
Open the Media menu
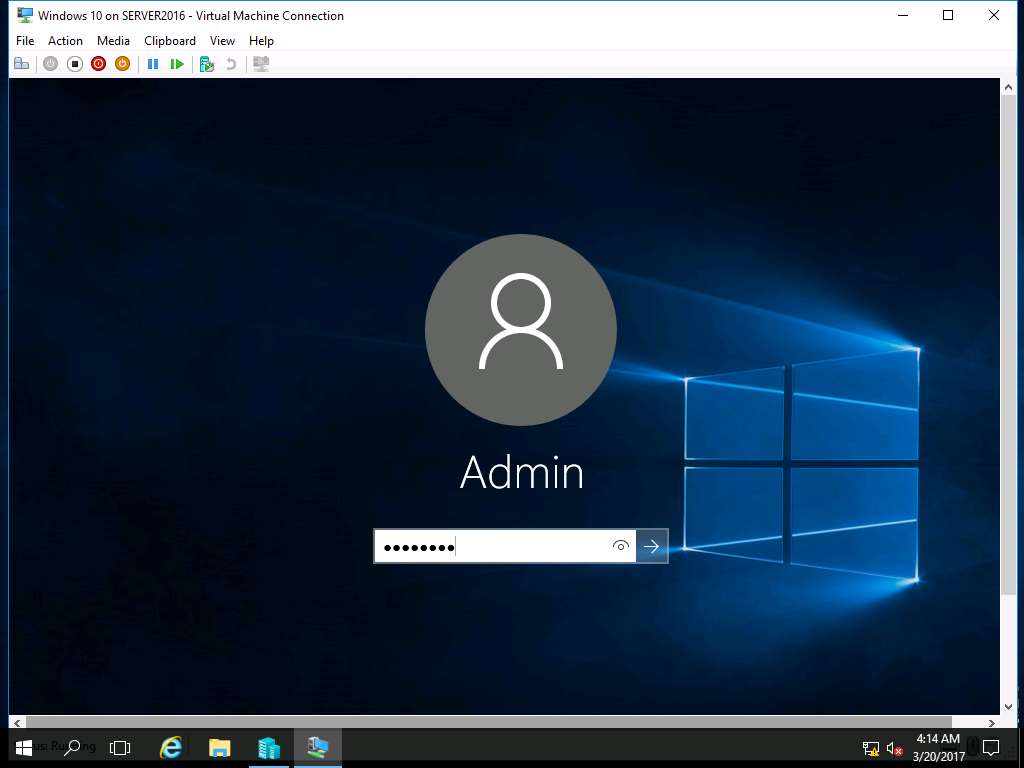(113, 40)
